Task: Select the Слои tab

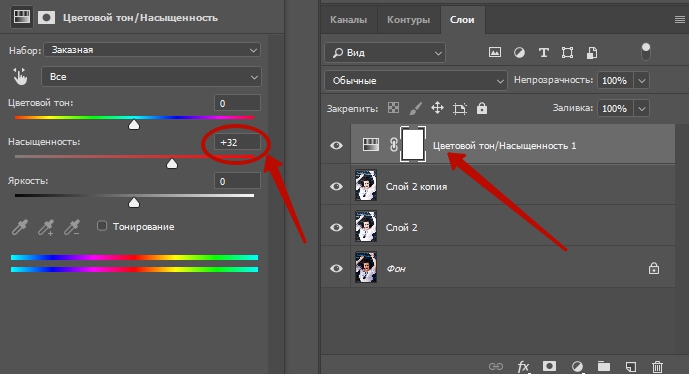Action: click(462, 20)
